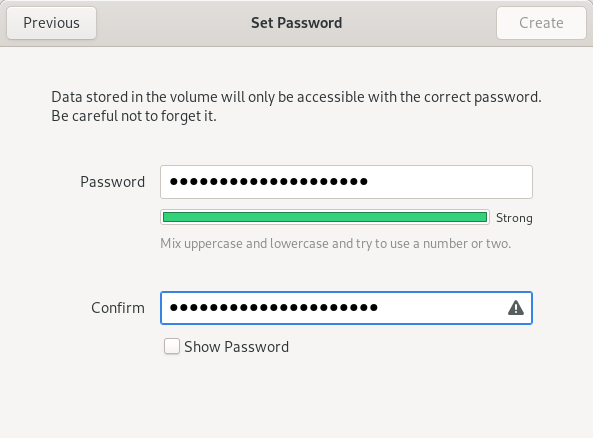The width and height of the screenshot is (593, 438).
Task: Click the Show Password label text
Action: [x=236, y=347]
